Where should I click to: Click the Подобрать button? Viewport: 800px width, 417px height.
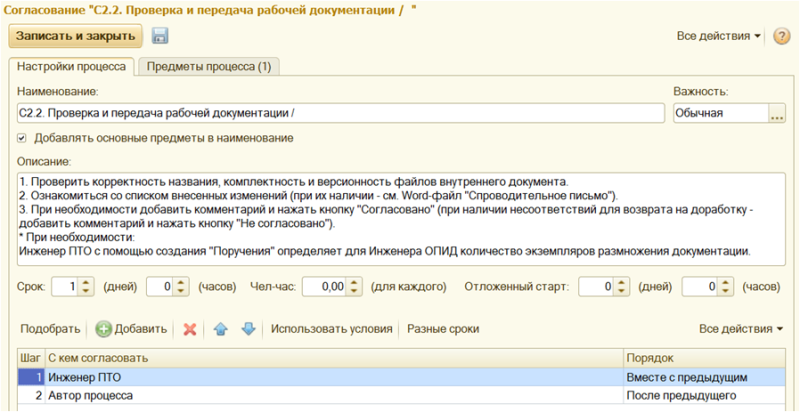[50, 329]
